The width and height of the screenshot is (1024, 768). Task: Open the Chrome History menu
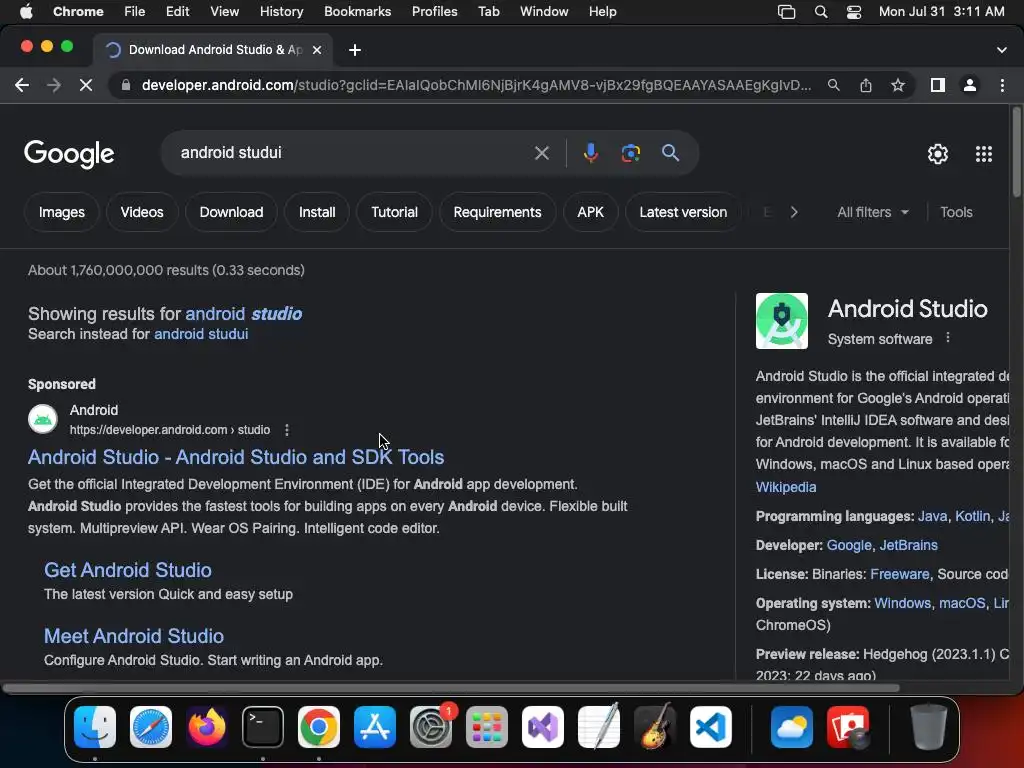281,12
